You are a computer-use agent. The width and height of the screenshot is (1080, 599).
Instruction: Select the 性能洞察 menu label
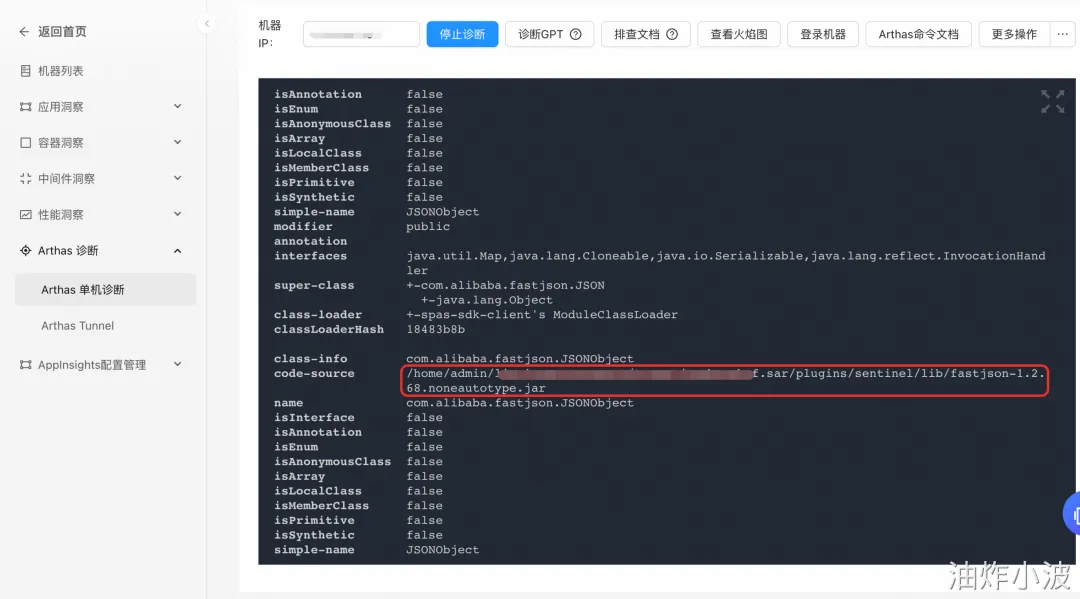61,214
